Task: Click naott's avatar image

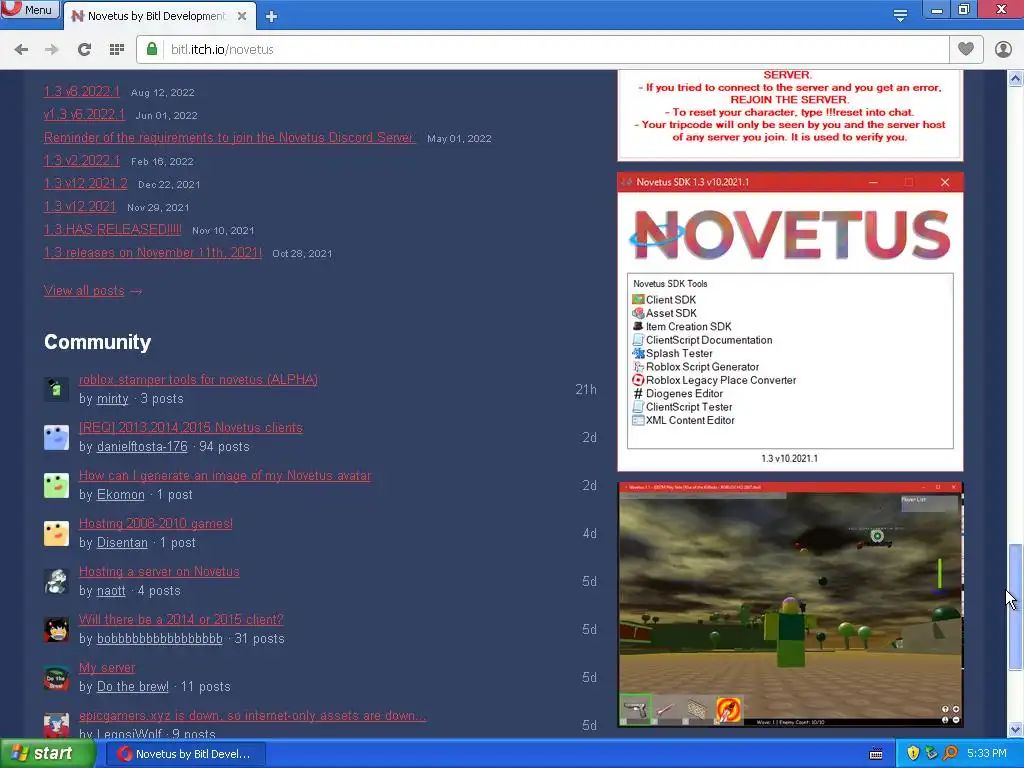Action: click(x=56, y=581)
